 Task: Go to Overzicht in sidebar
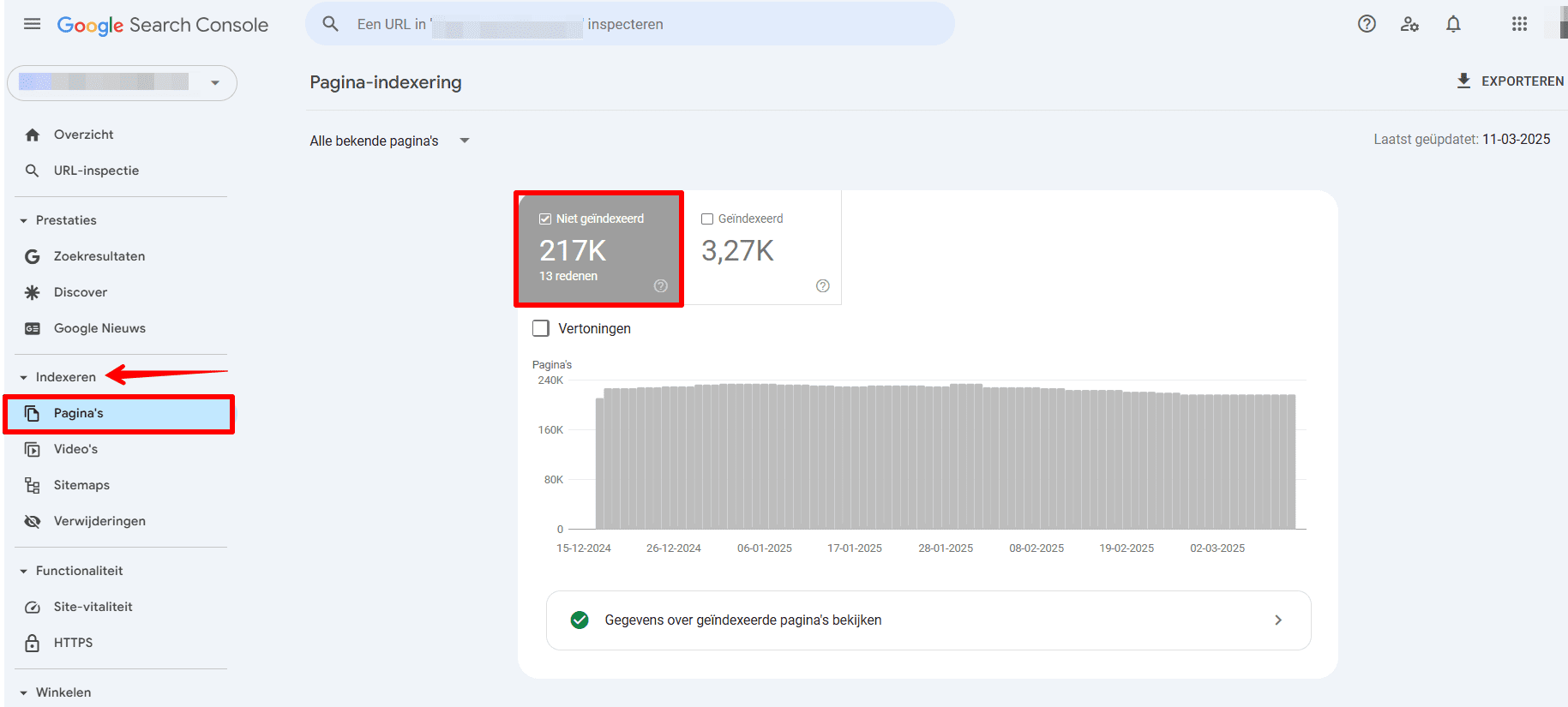83,135
